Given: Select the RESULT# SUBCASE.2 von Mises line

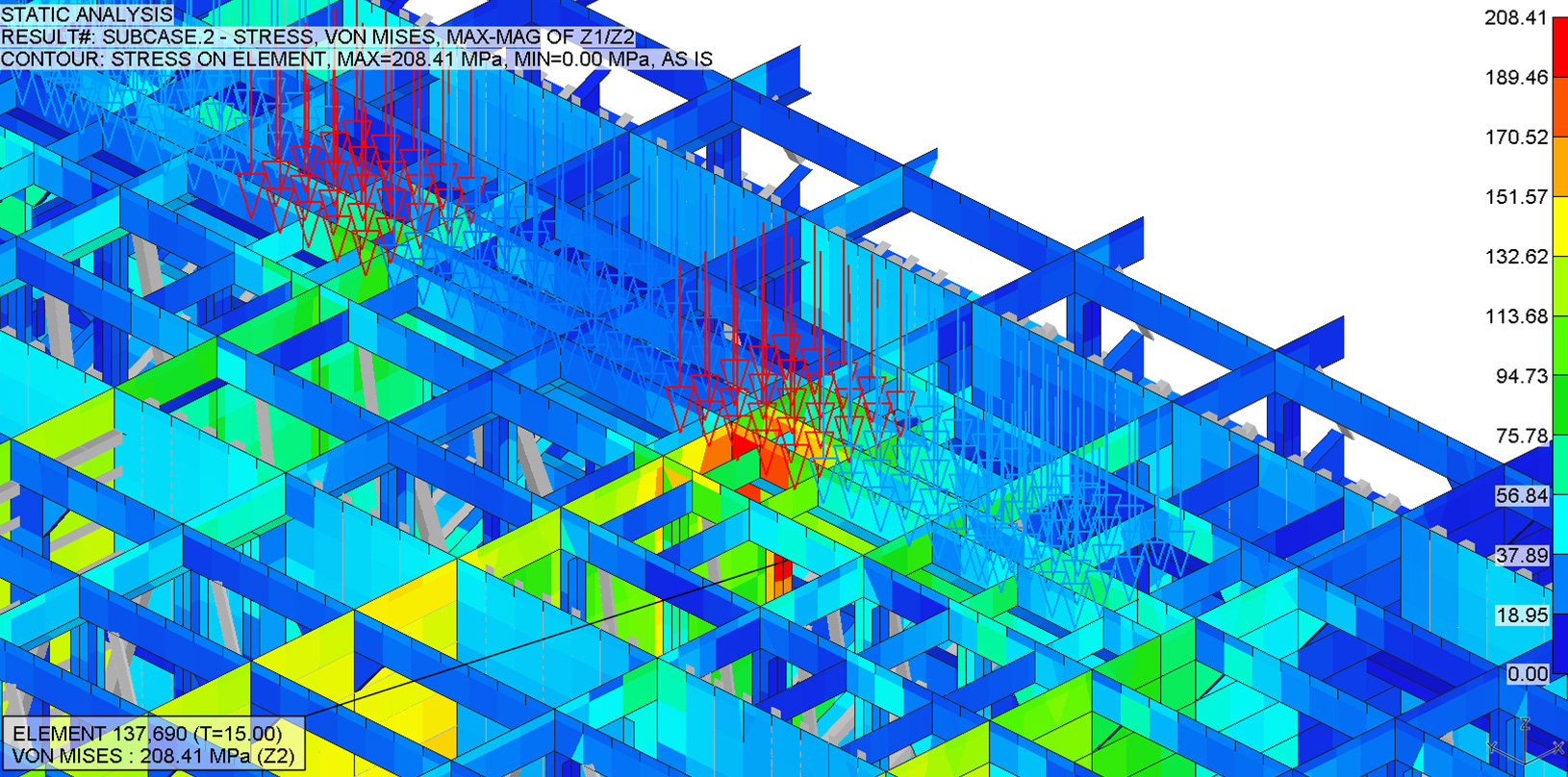Looking at the screenshot, I should 317,37.
